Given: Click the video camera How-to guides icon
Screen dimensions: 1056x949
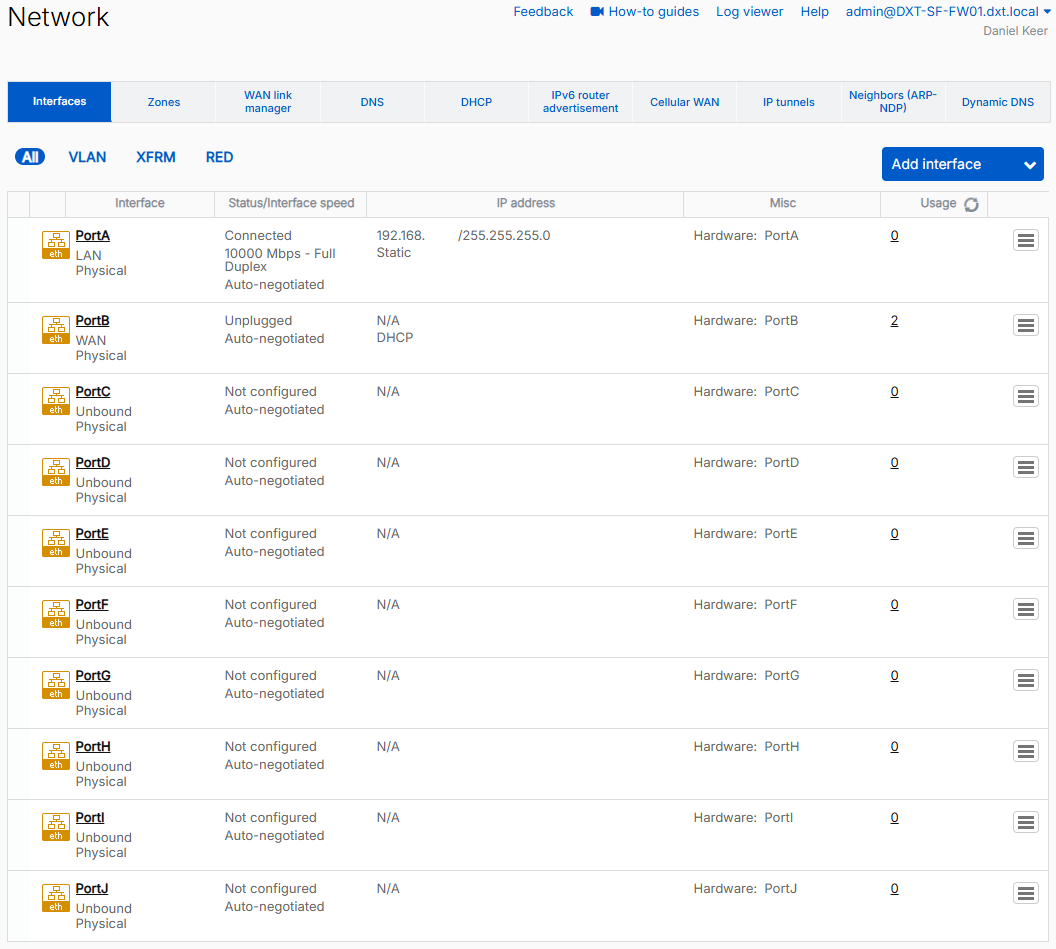Looking at the screenshot, I should pos(598,12).
